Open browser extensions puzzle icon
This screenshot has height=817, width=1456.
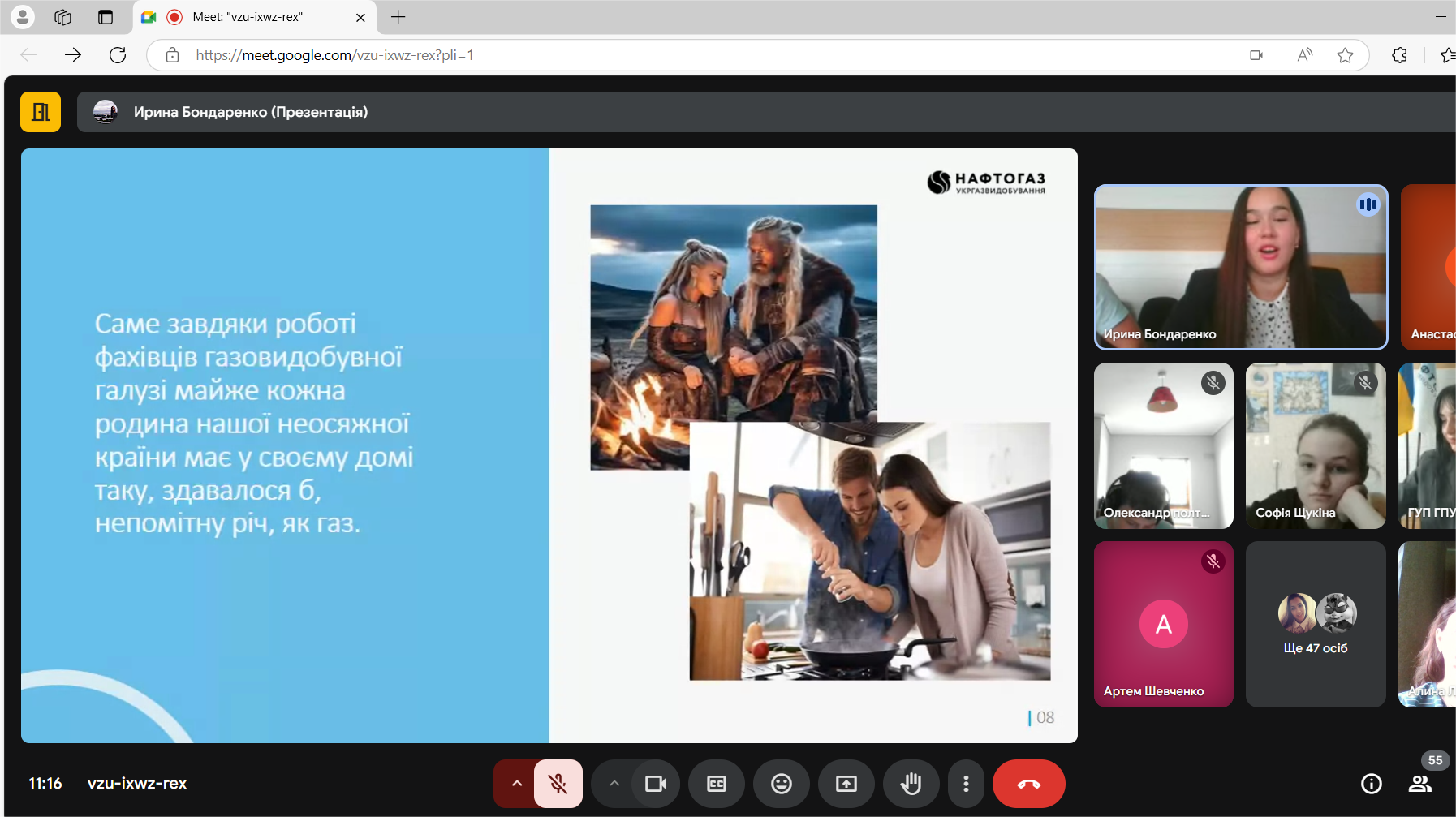tap(1399, 55)
